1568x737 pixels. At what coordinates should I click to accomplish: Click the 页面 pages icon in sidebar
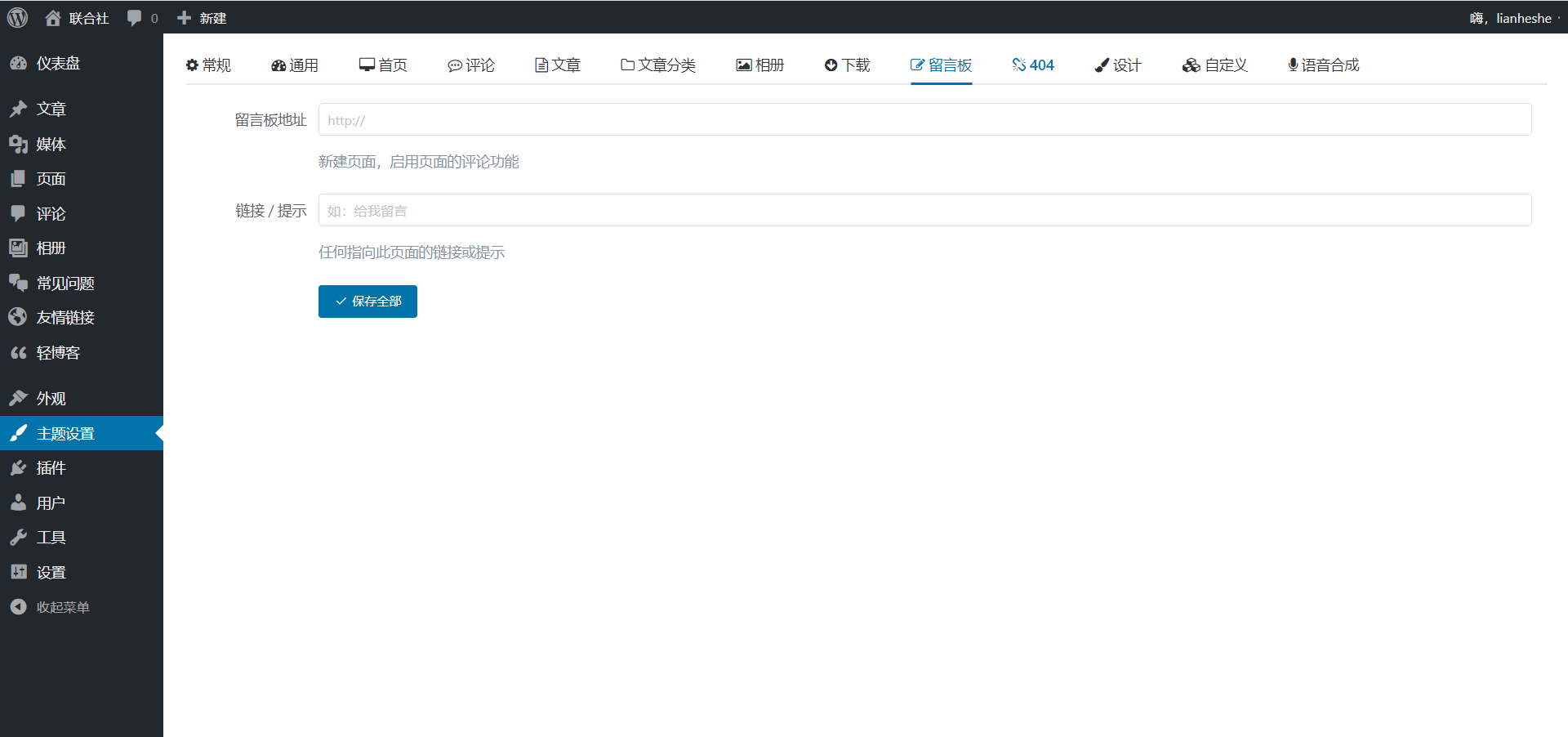[x=18, y=178]
